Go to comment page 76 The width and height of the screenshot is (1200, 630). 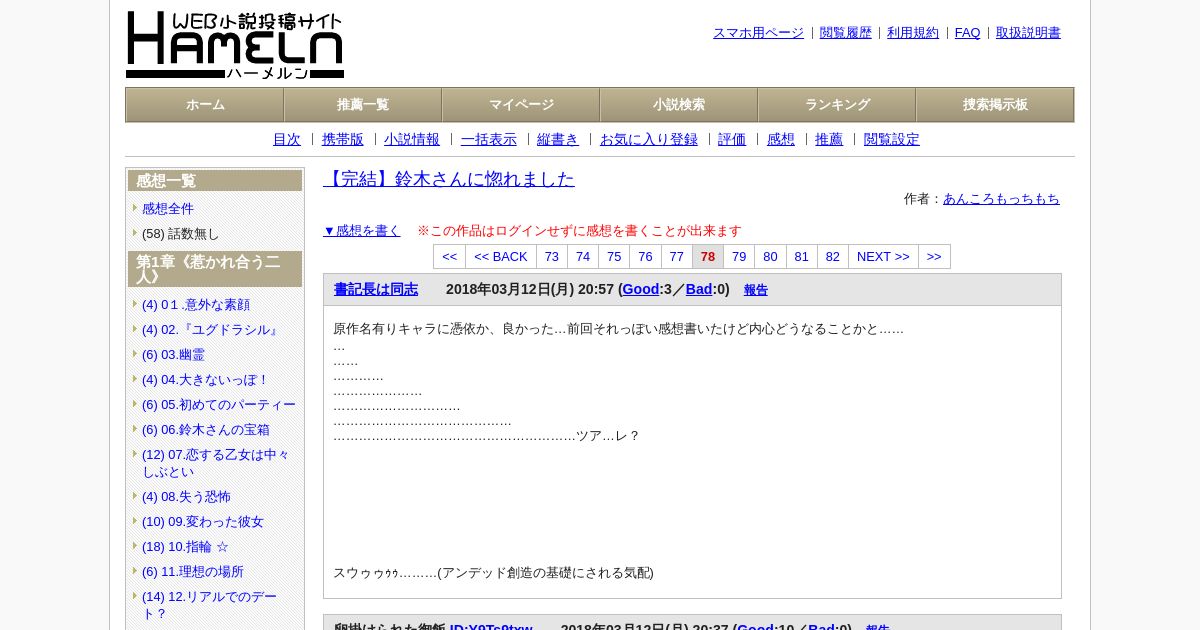click(x=645, y=257)
